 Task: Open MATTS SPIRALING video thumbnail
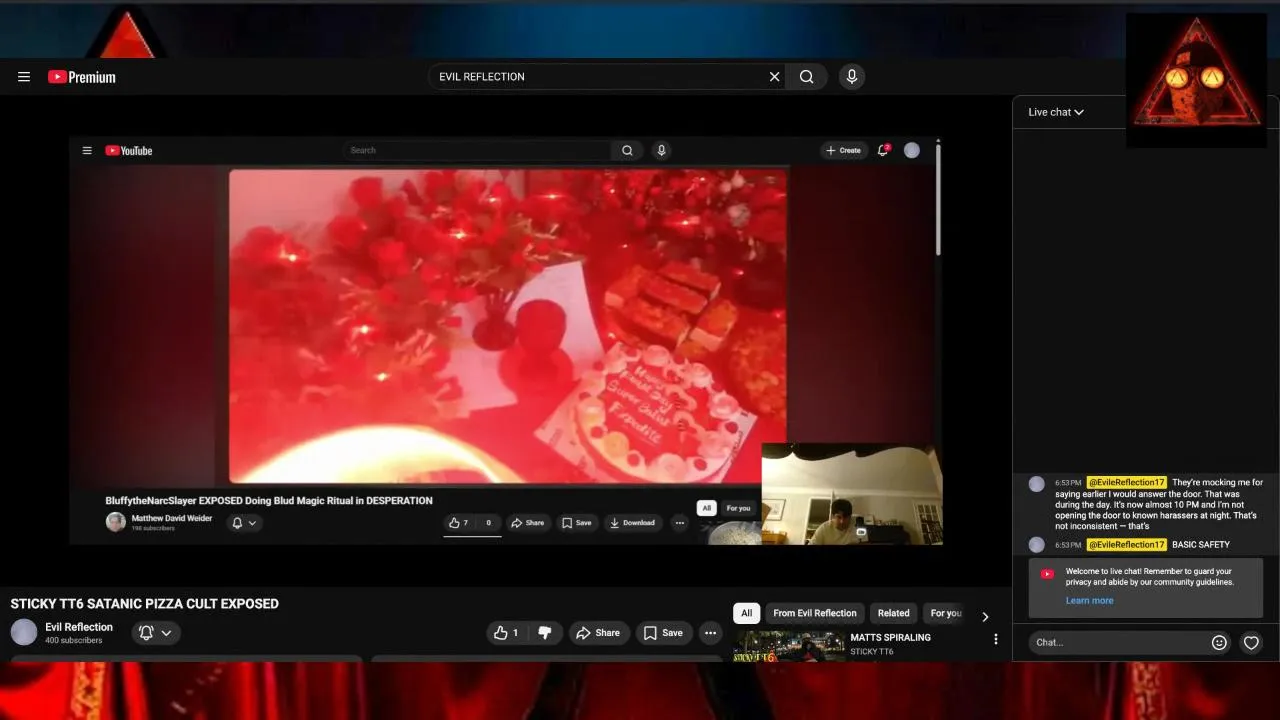click(x=789, y=646)
